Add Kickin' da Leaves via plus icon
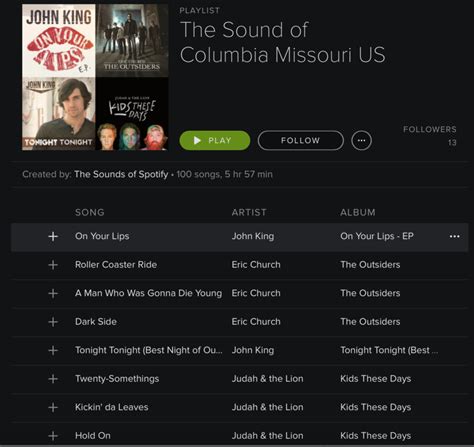Image resolution: width=474 pixels, height=447 pixels. (x=53, y=407)
